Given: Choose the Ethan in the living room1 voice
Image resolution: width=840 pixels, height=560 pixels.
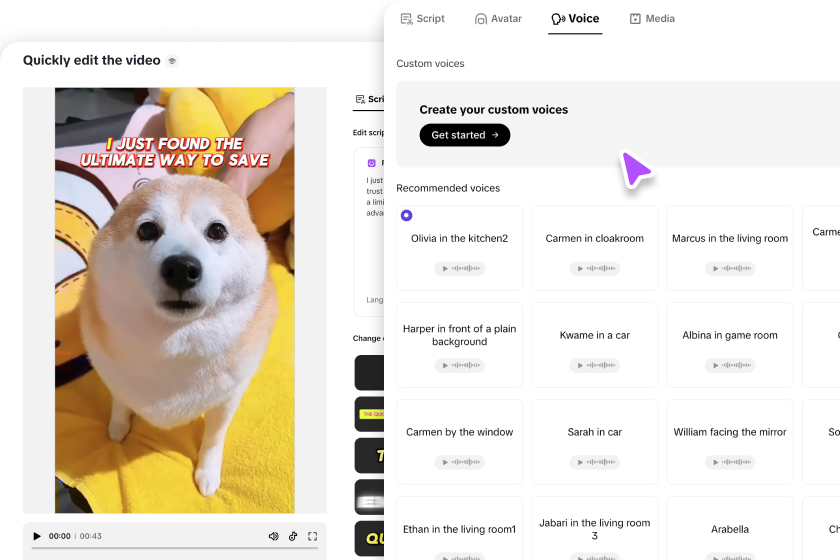Looking at the screenshot, I should pyautogui.click(x=460, y=528).
